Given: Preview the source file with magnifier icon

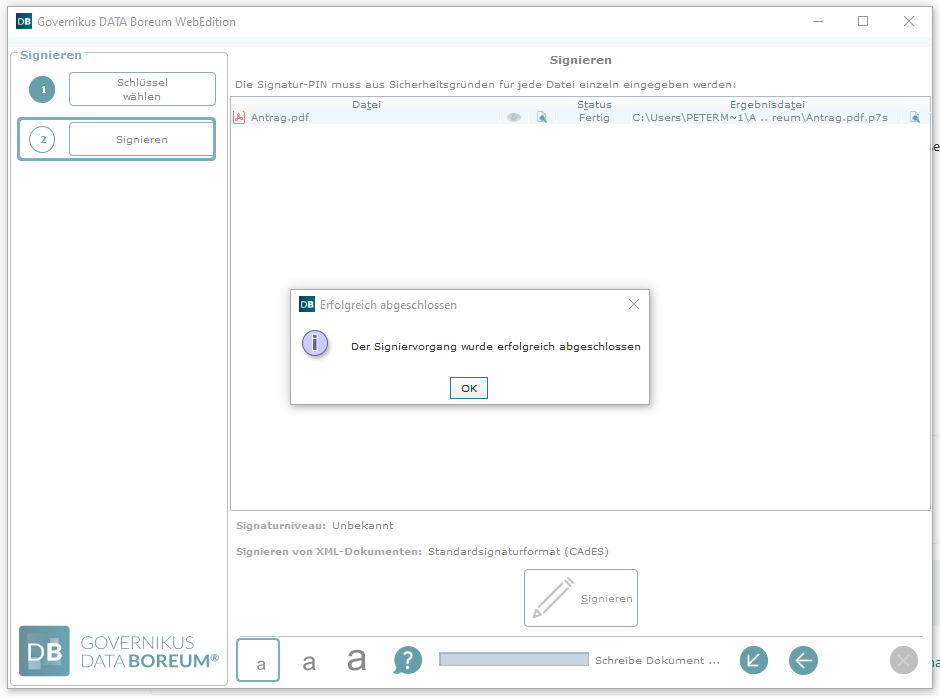Looking at the screenshot, I should tap(542, 118).
